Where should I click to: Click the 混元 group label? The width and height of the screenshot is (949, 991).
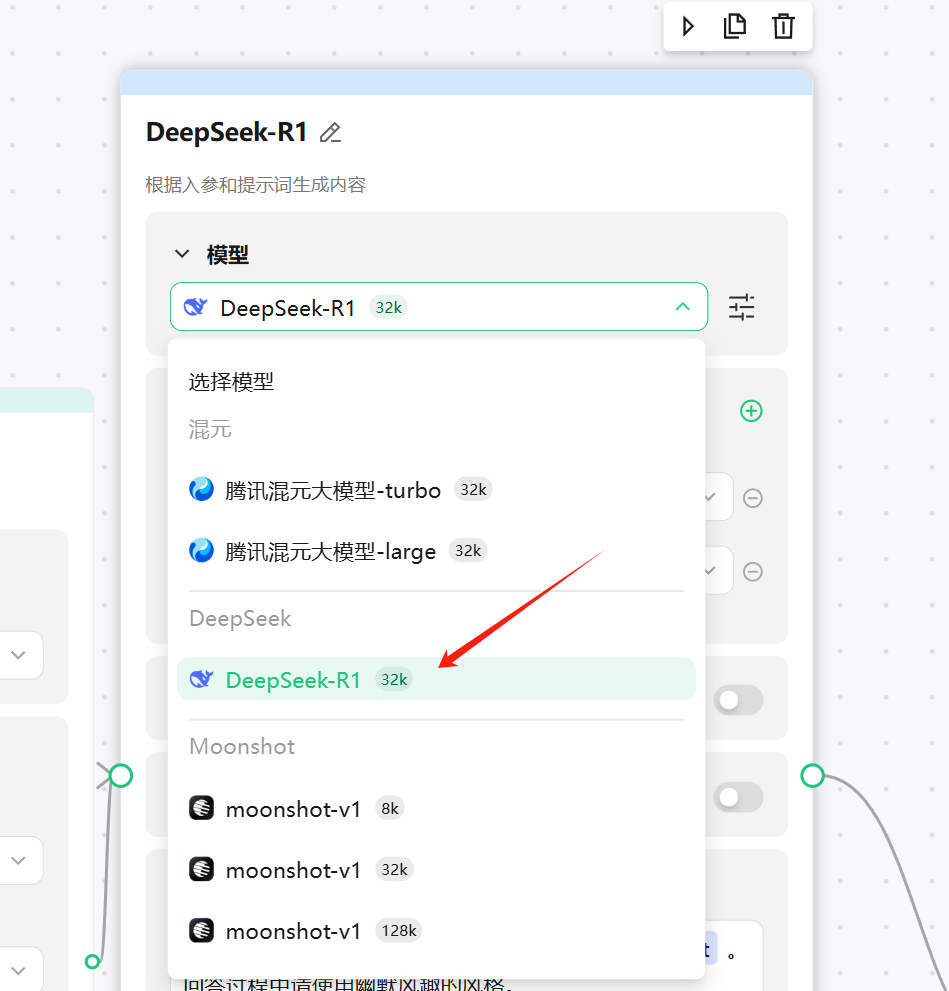tap(210, 430)
